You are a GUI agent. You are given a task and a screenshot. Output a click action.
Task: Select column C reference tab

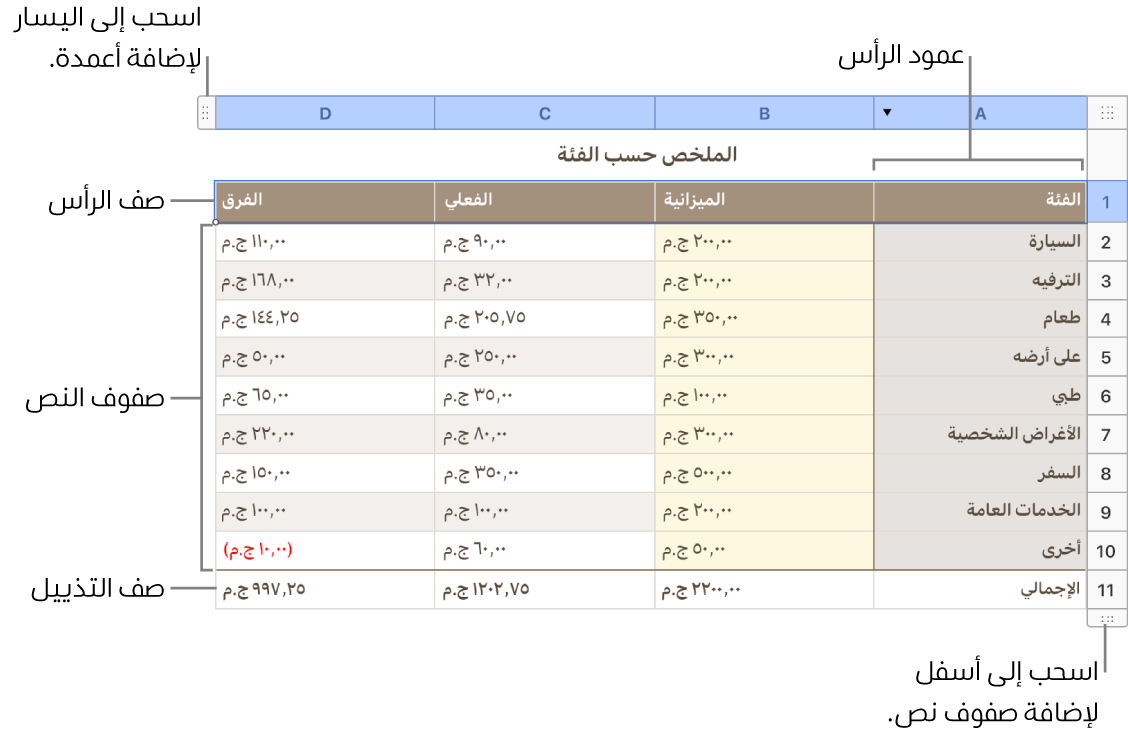pyautogui.click(x=544, y=113)
